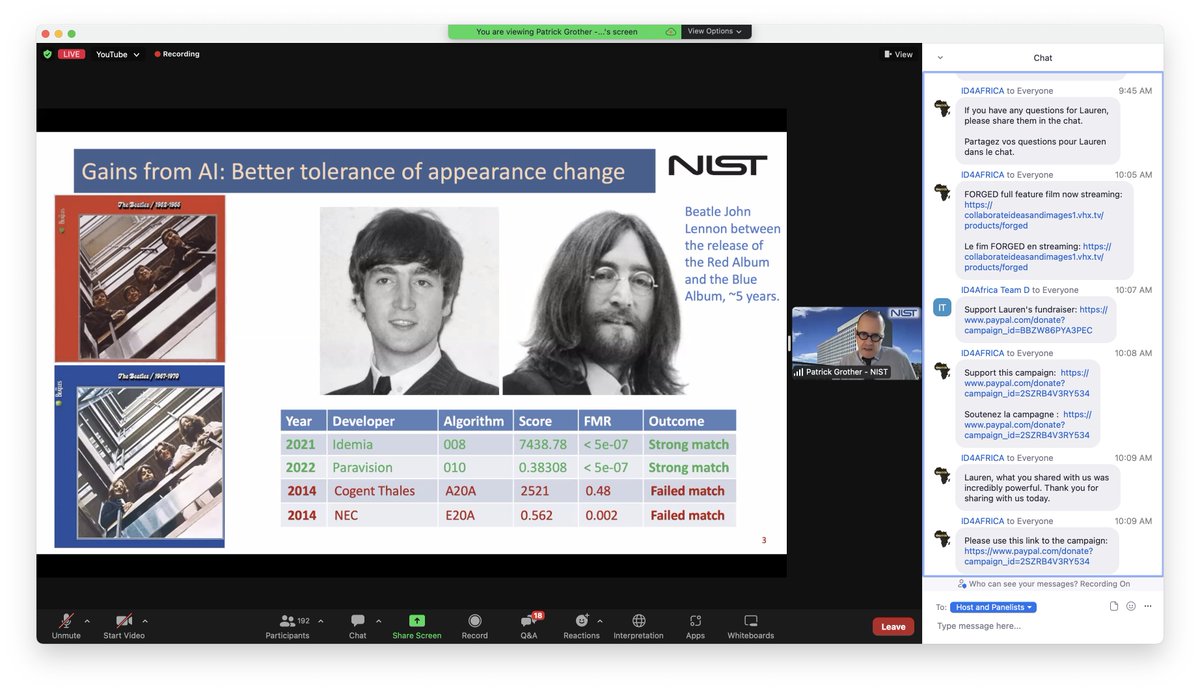Open link after 'Soutenez la campagne'
The height and width of the screenshot is (692, 1200).
(x=1028, y=425)
